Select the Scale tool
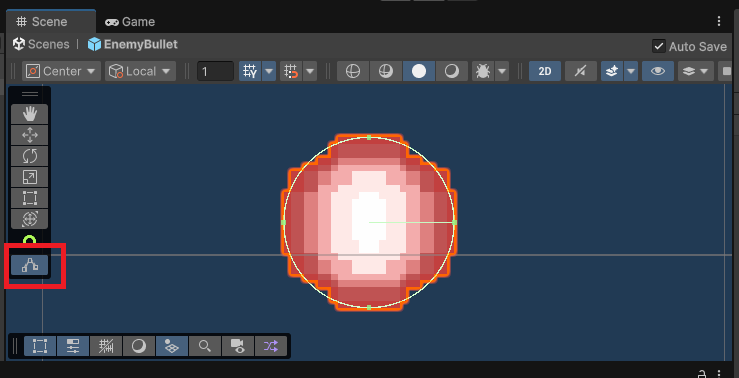This screenshot has width=739, height=378. 30,177
